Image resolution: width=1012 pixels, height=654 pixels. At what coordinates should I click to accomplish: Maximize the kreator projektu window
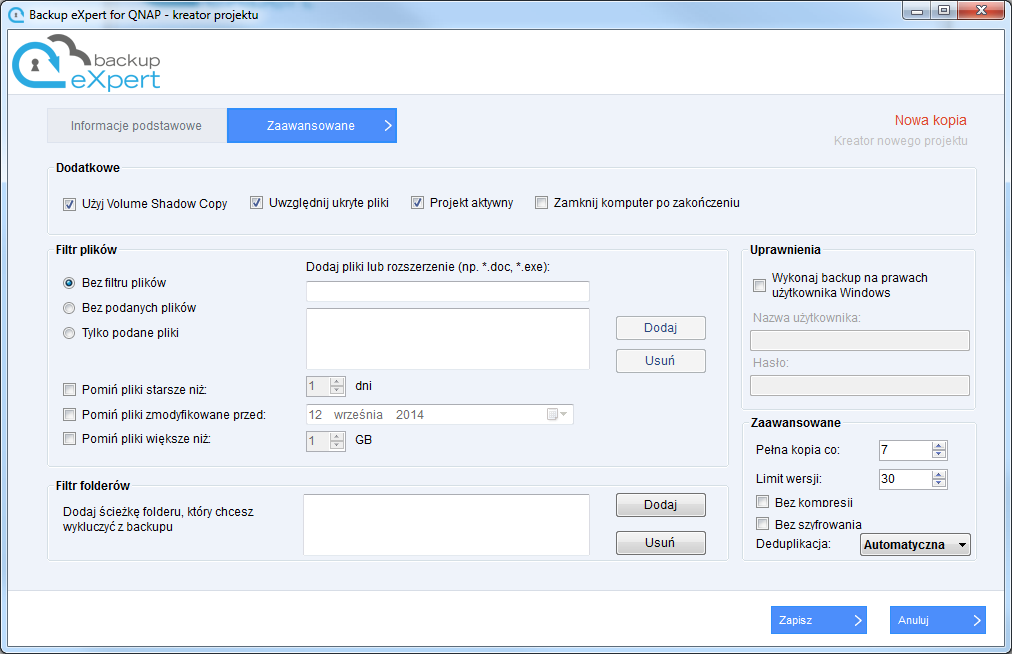[944, 11]
